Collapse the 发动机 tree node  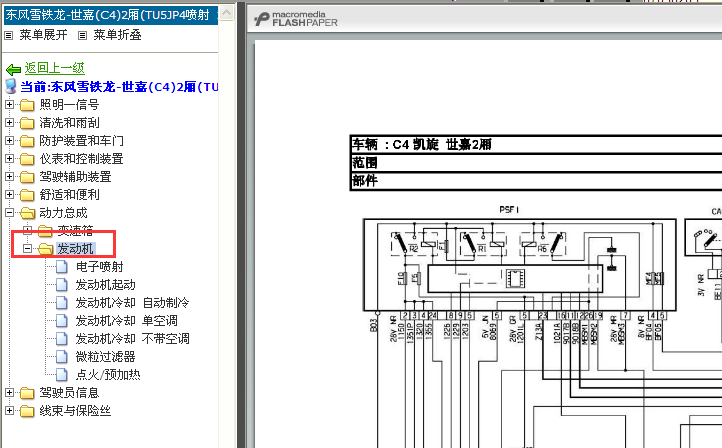click(27, 249)
